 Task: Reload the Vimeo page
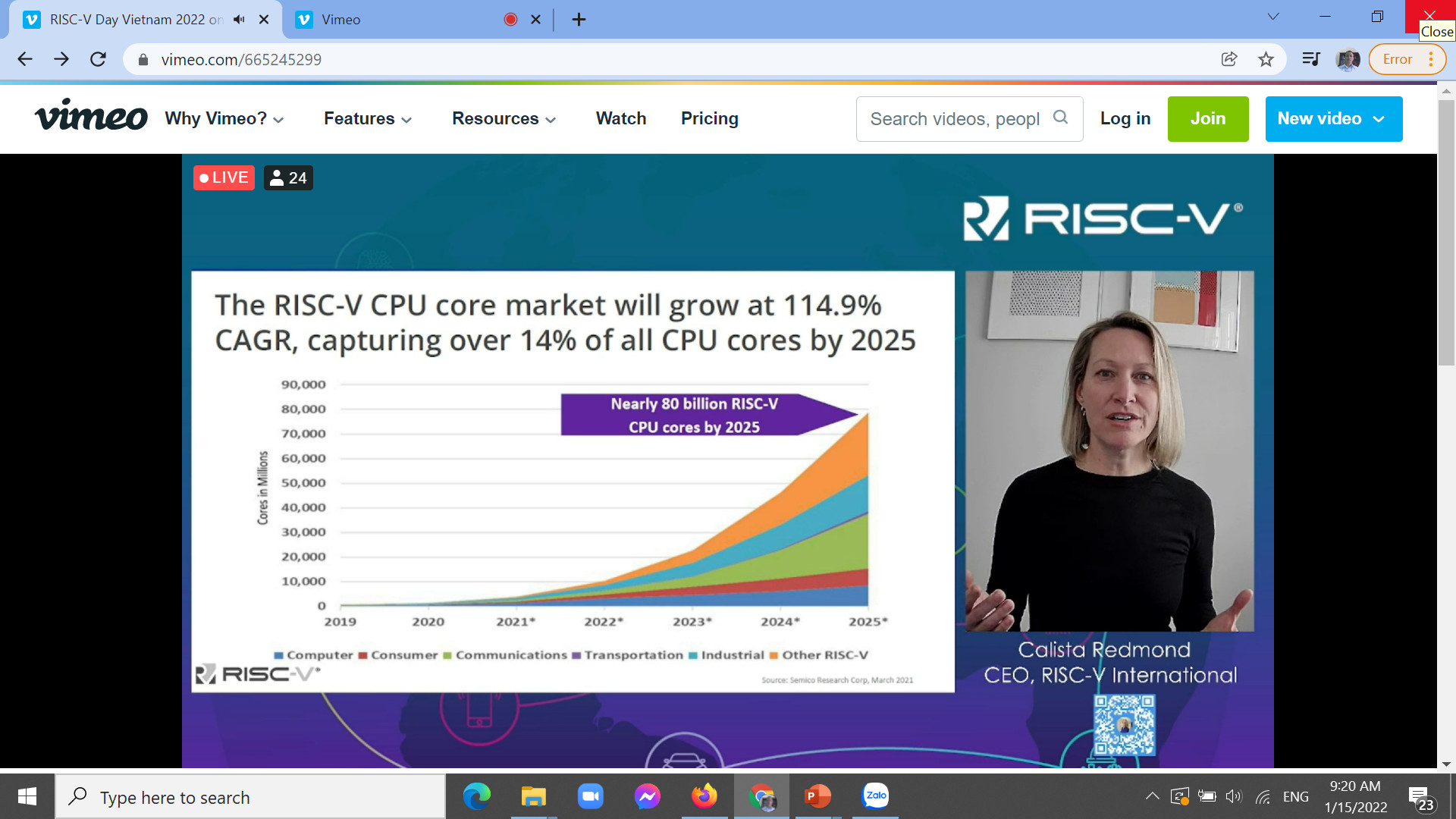pyautogui.click(x=98, y=59)
